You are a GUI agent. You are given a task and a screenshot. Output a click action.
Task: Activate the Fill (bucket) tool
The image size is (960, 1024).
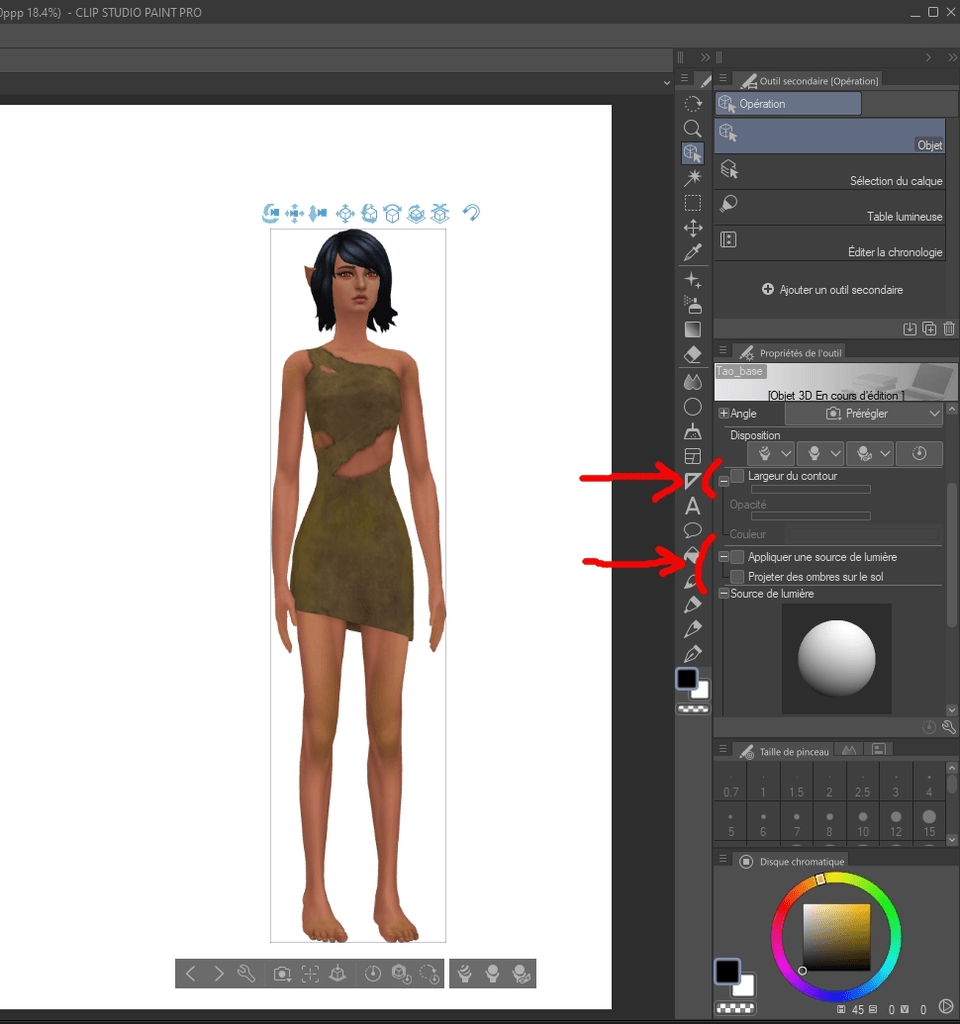[x=692, y=555]
